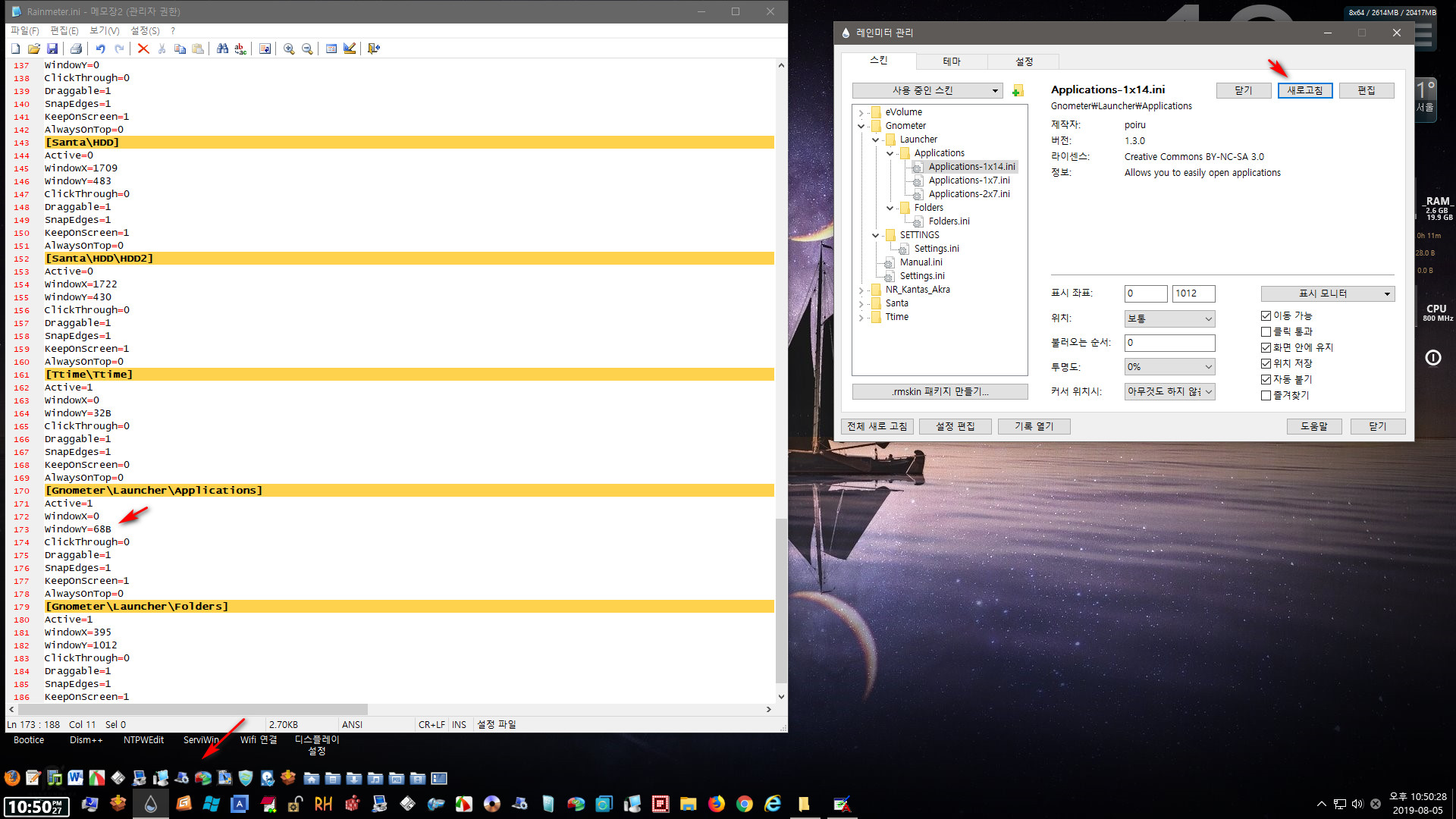Open the 편집(E) menu in Notepad2
The height and width of the screenshot is (819, 1456).
(64, 30)
